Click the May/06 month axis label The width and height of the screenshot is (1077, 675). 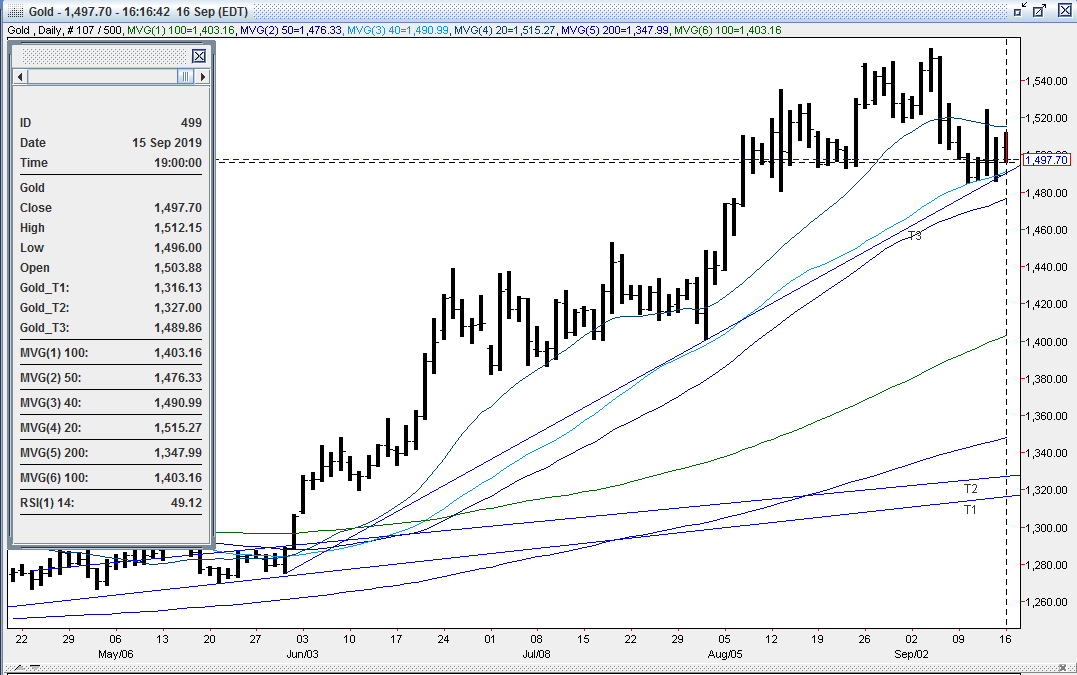coord(115,654)
